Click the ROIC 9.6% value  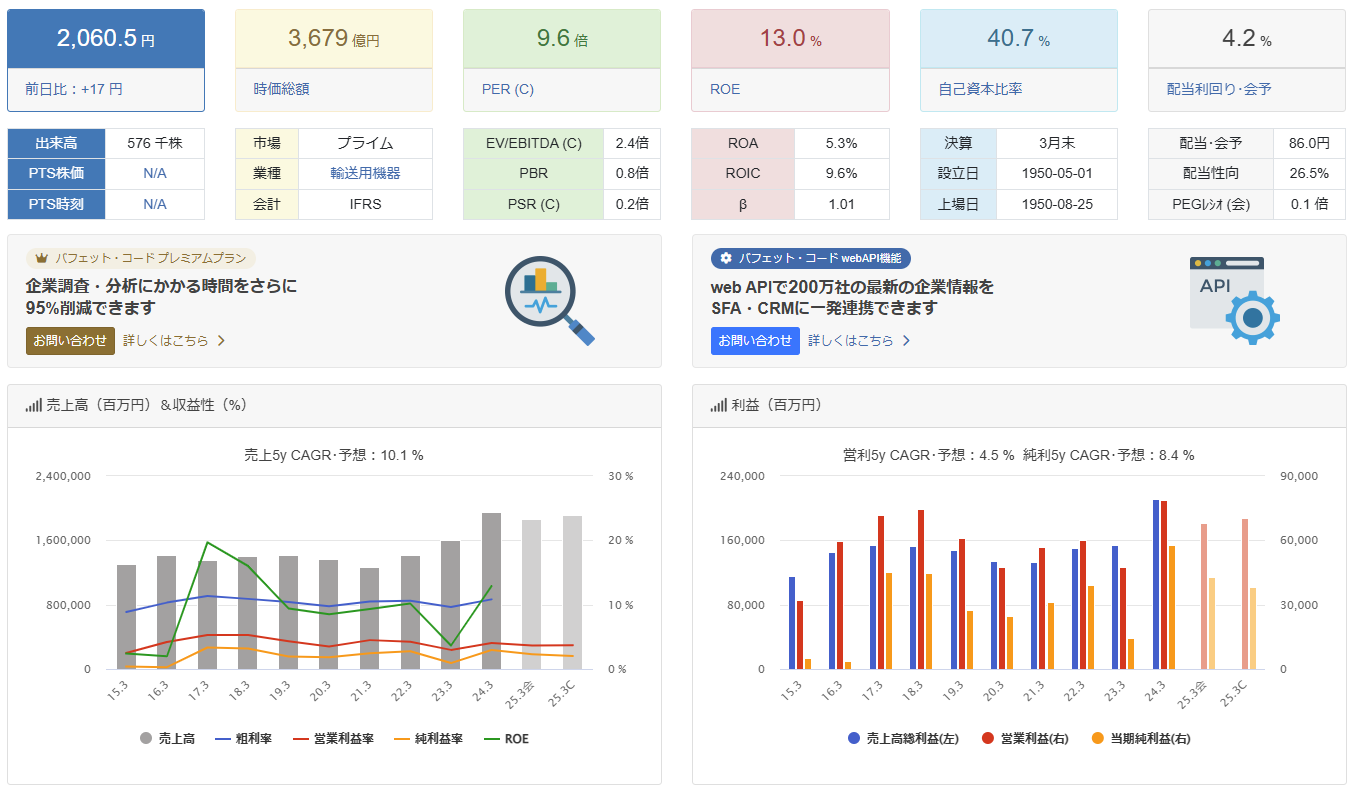[842, 174]
